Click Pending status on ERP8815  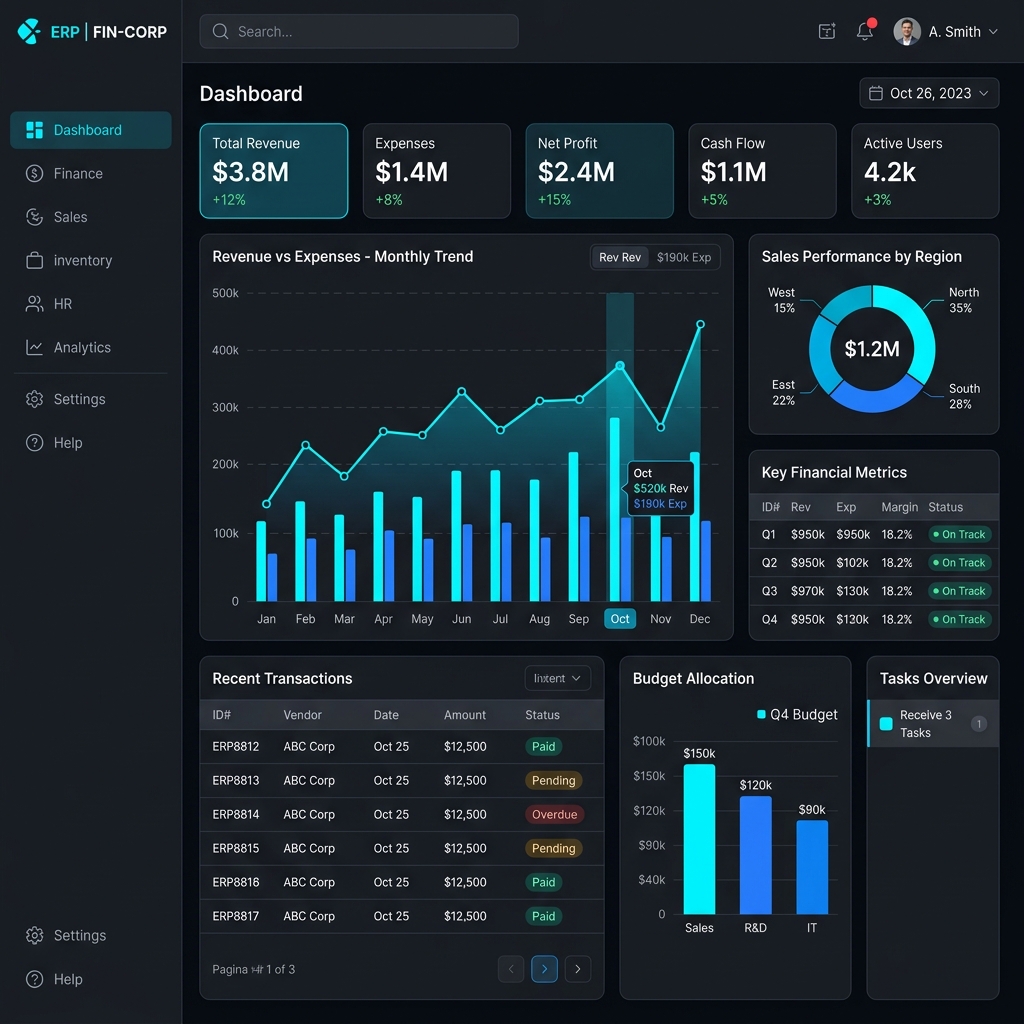[x=553, y=848]
